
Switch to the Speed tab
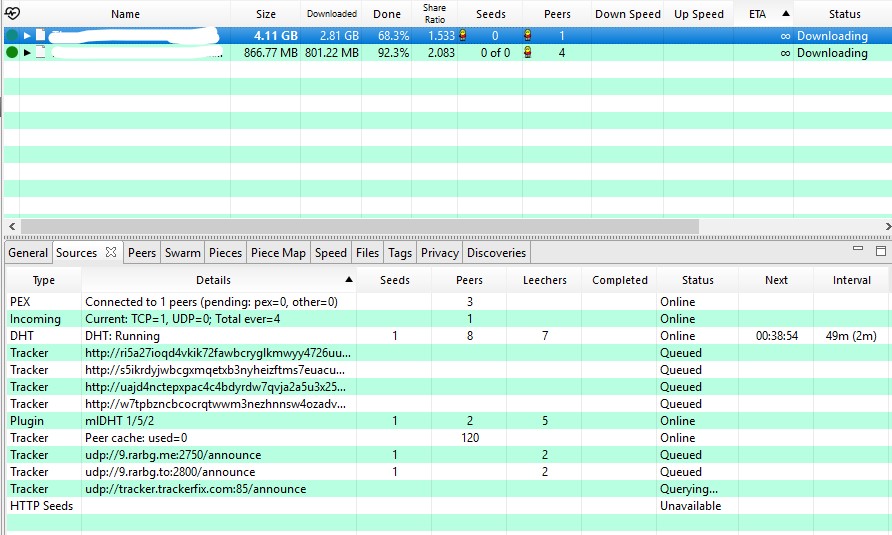click(x=331, y=253)
